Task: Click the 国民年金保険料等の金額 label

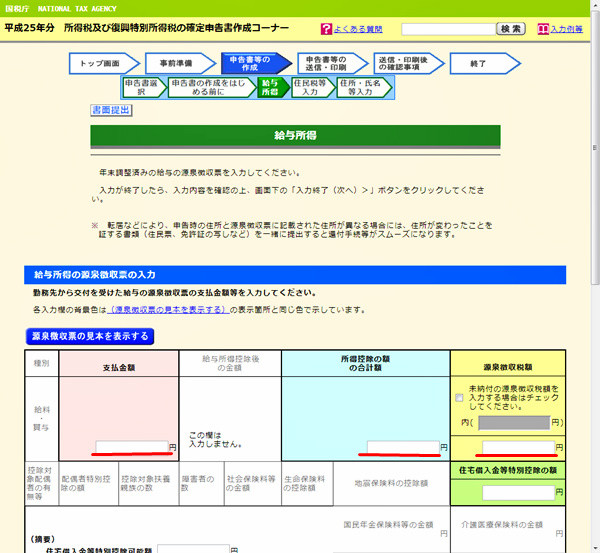Action: coord(388,525)
